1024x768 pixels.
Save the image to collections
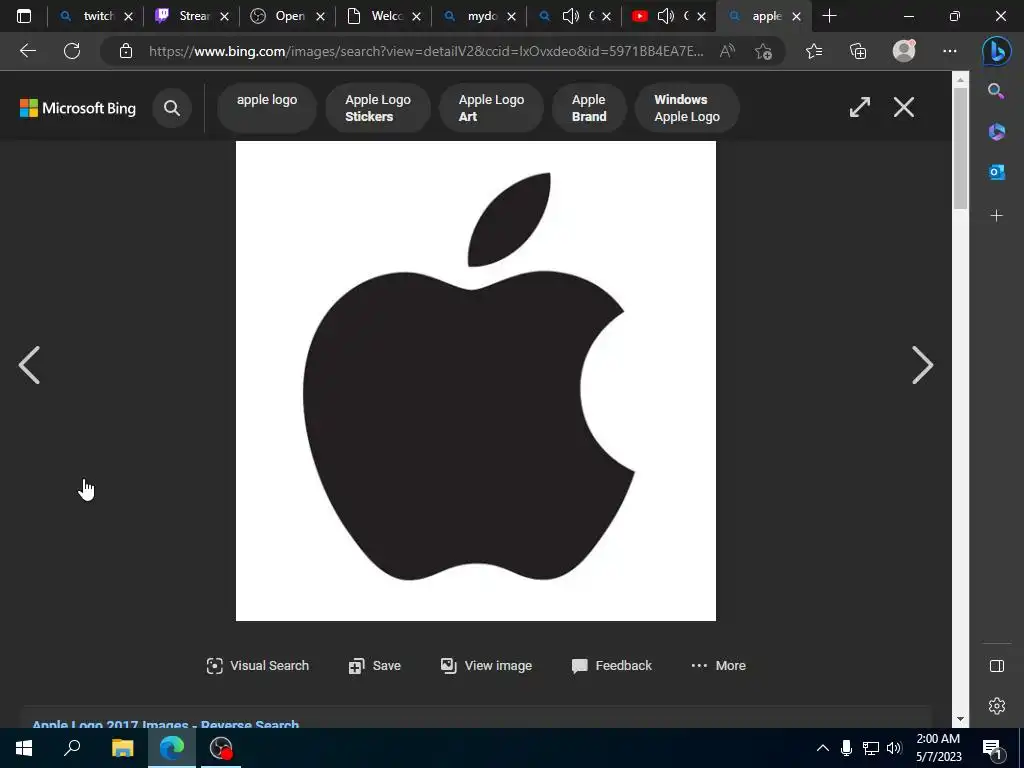pyautogui.click(x=375, y=665)
